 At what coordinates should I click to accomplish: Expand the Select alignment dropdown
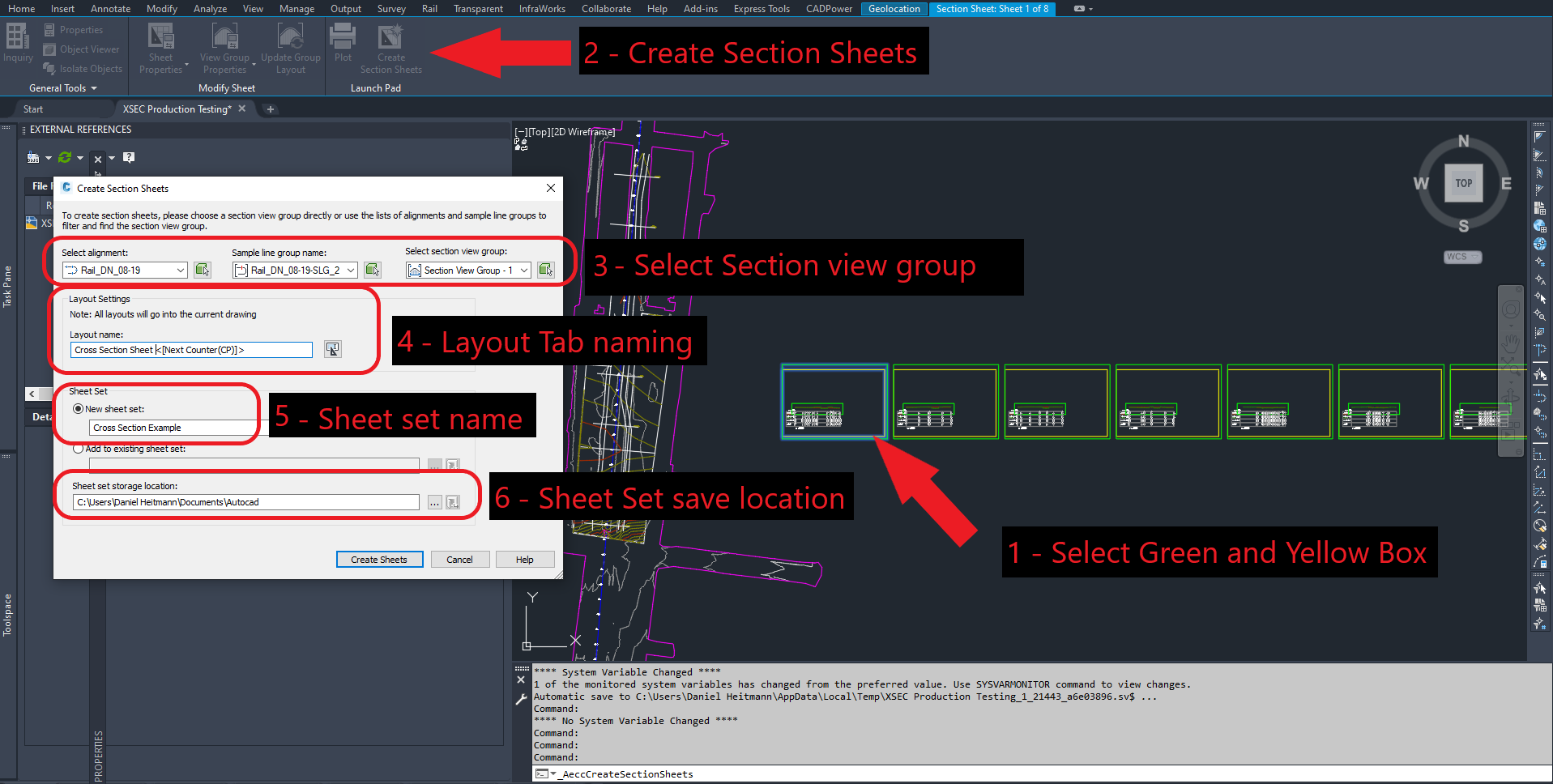(x=181, y=271)
